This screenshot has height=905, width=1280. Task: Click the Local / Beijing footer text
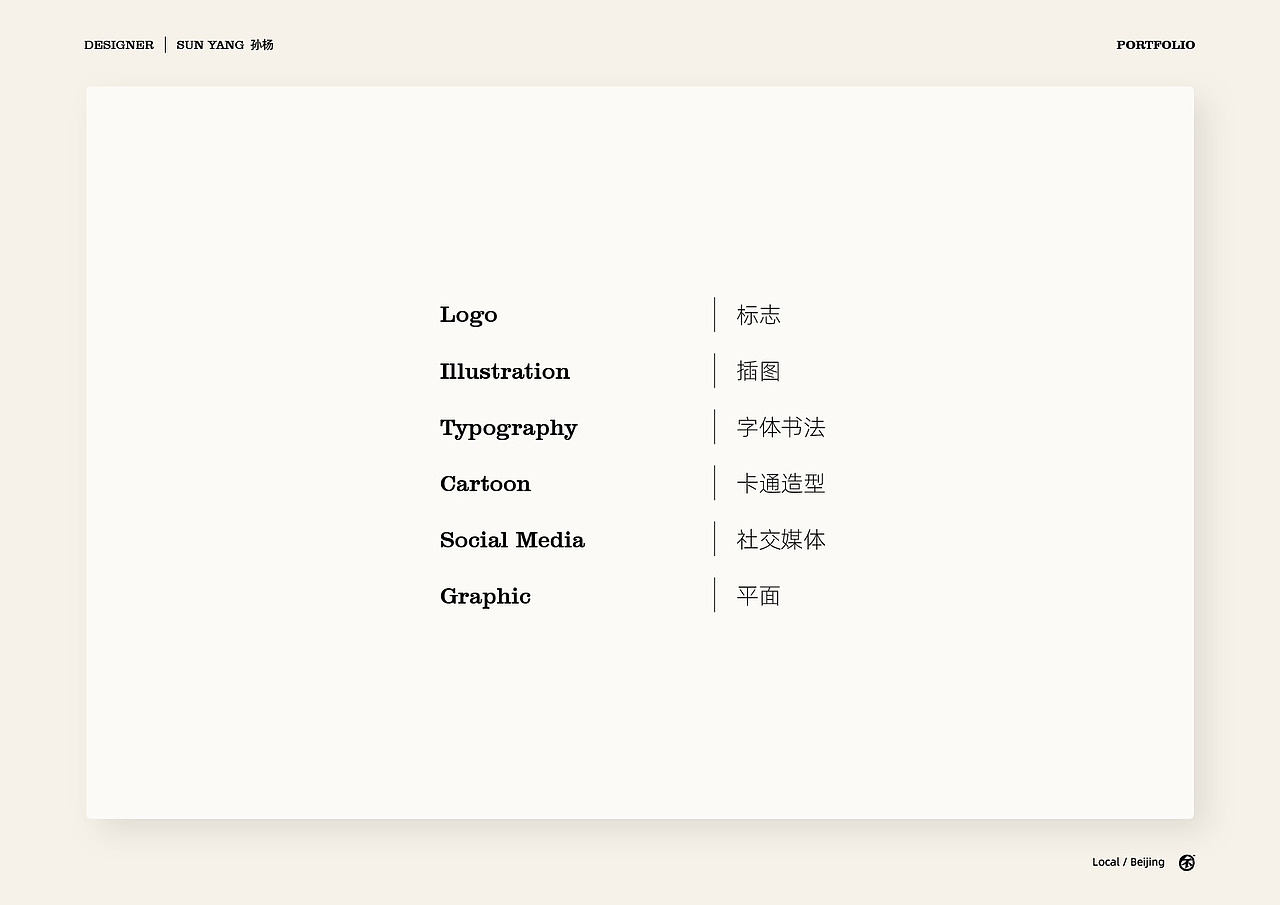[x=1128, y=862]
